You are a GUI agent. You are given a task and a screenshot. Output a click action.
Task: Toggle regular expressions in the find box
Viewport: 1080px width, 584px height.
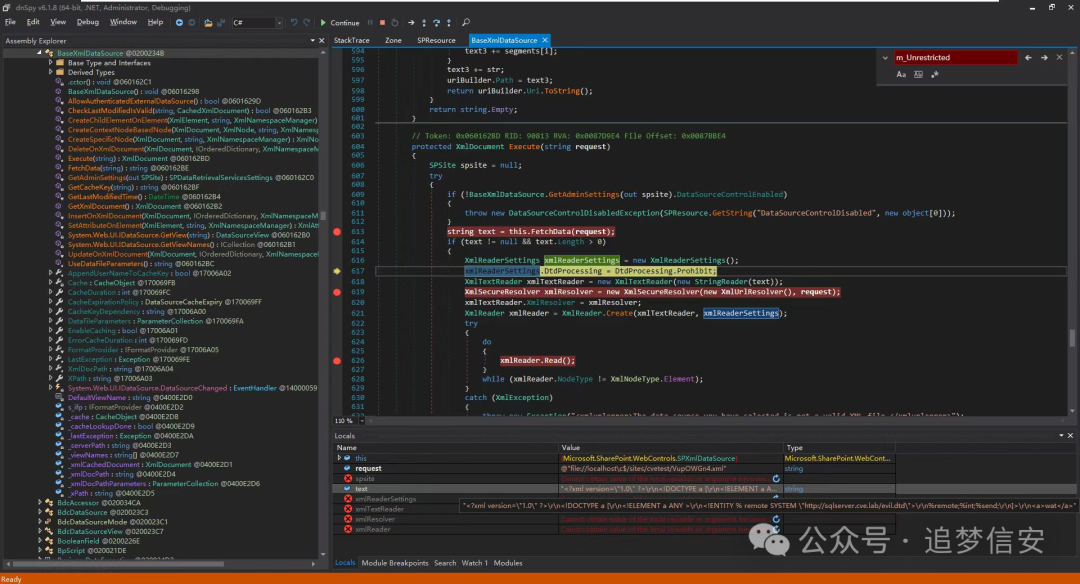pos(935,74)
